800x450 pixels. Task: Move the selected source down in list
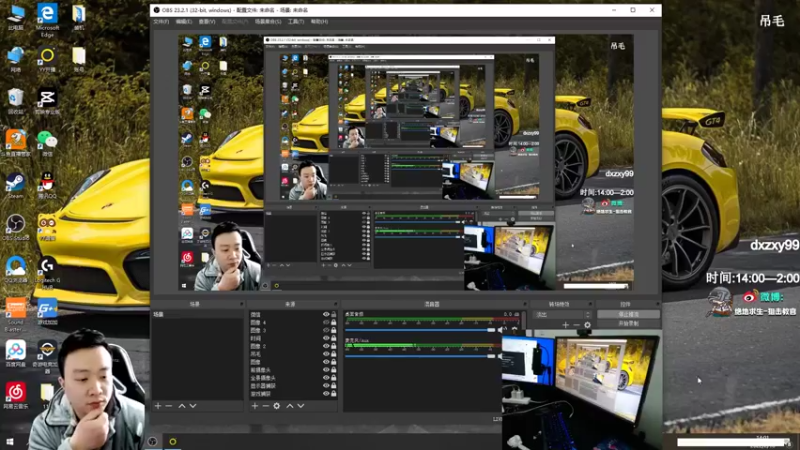(302, 406)
